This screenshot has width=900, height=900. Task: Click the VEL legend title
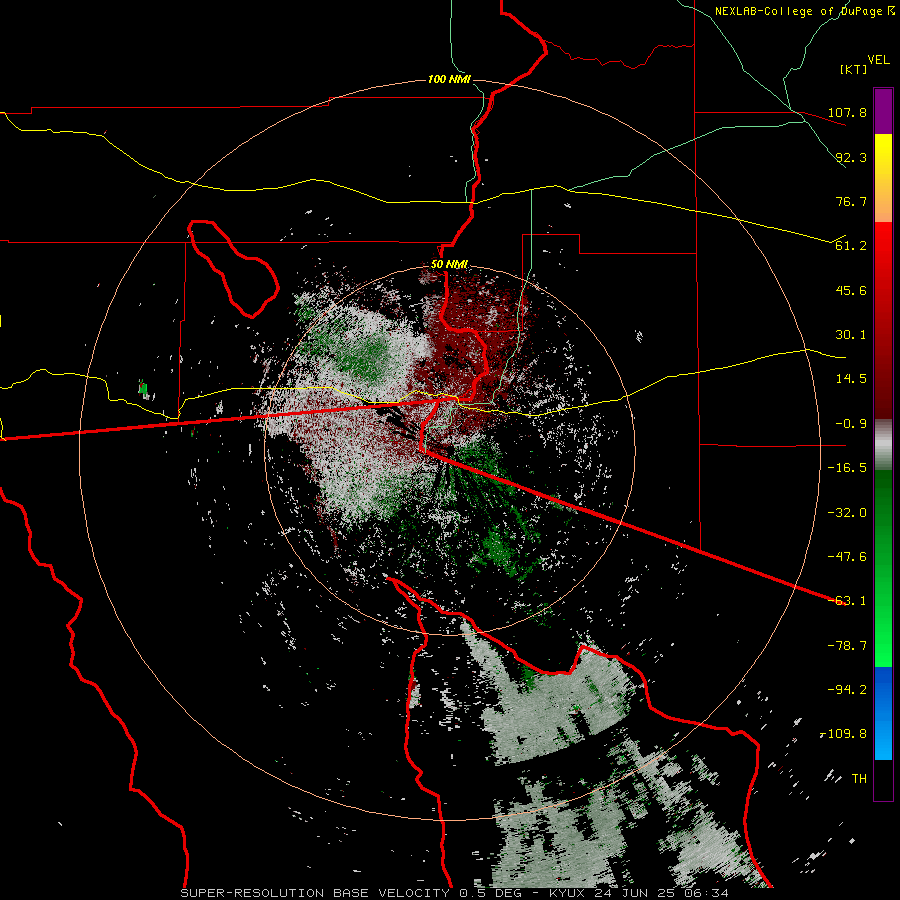pos(878,60)
